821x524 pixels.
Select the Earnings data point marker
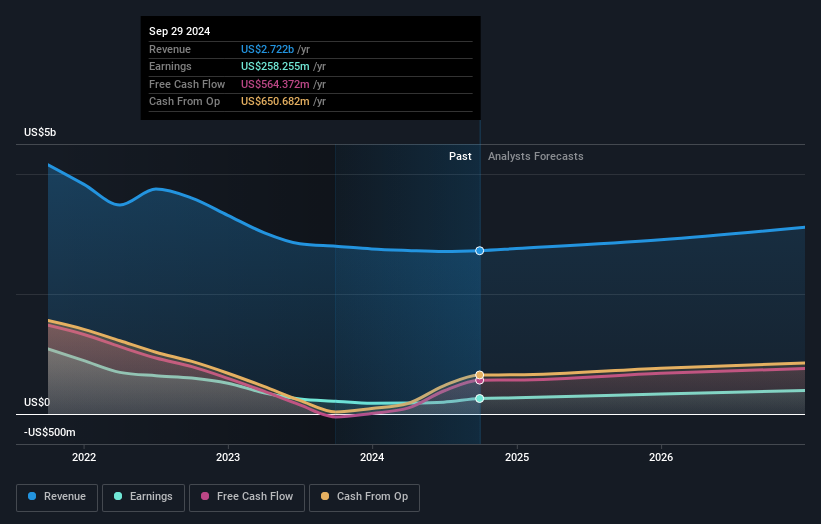coord(480,398)
